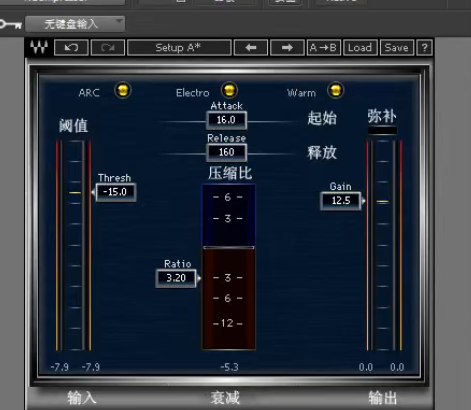Click the gain reduction reading -5.3
Image resolution: width=471 pixels, height=410 pixels.
[x=229, y=367]
